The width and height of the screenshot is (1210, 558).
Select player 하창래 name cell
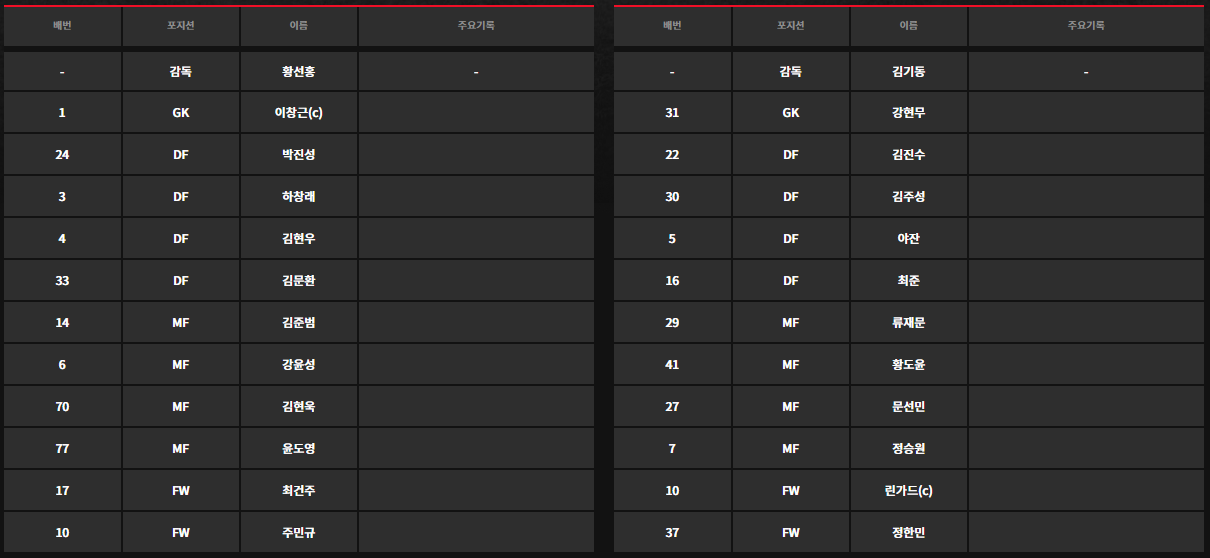[299, 197]
